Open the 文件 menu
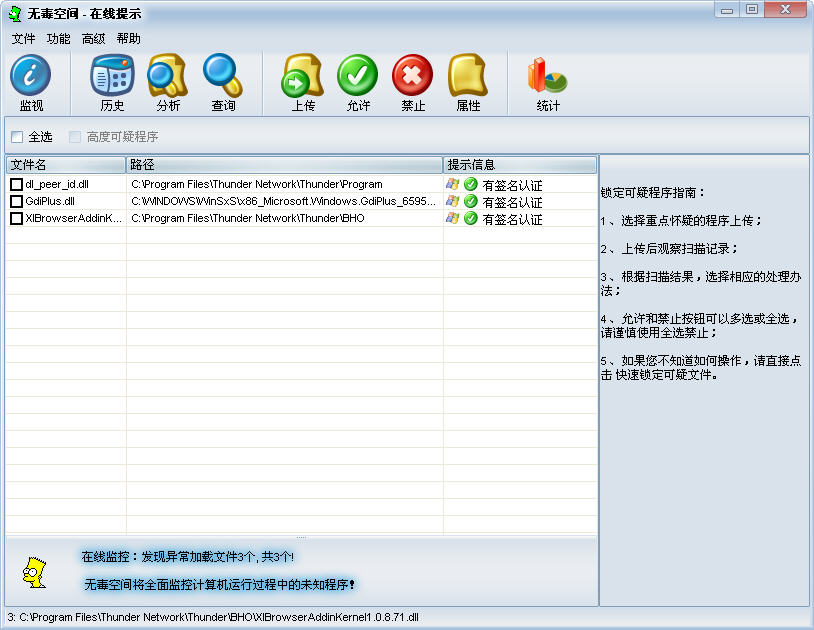 (23, 39)
